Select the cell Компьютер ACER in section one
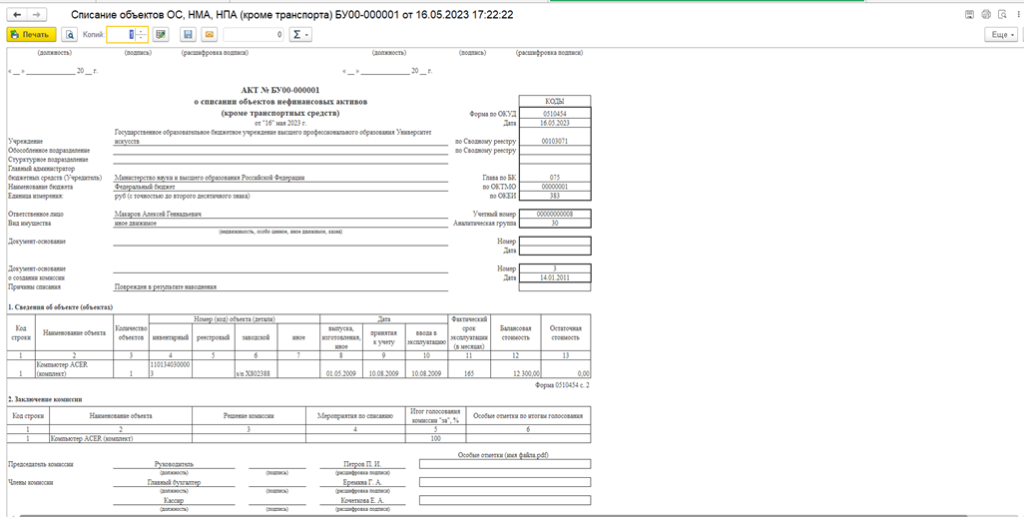1024x517 pixels. point(74,369)
